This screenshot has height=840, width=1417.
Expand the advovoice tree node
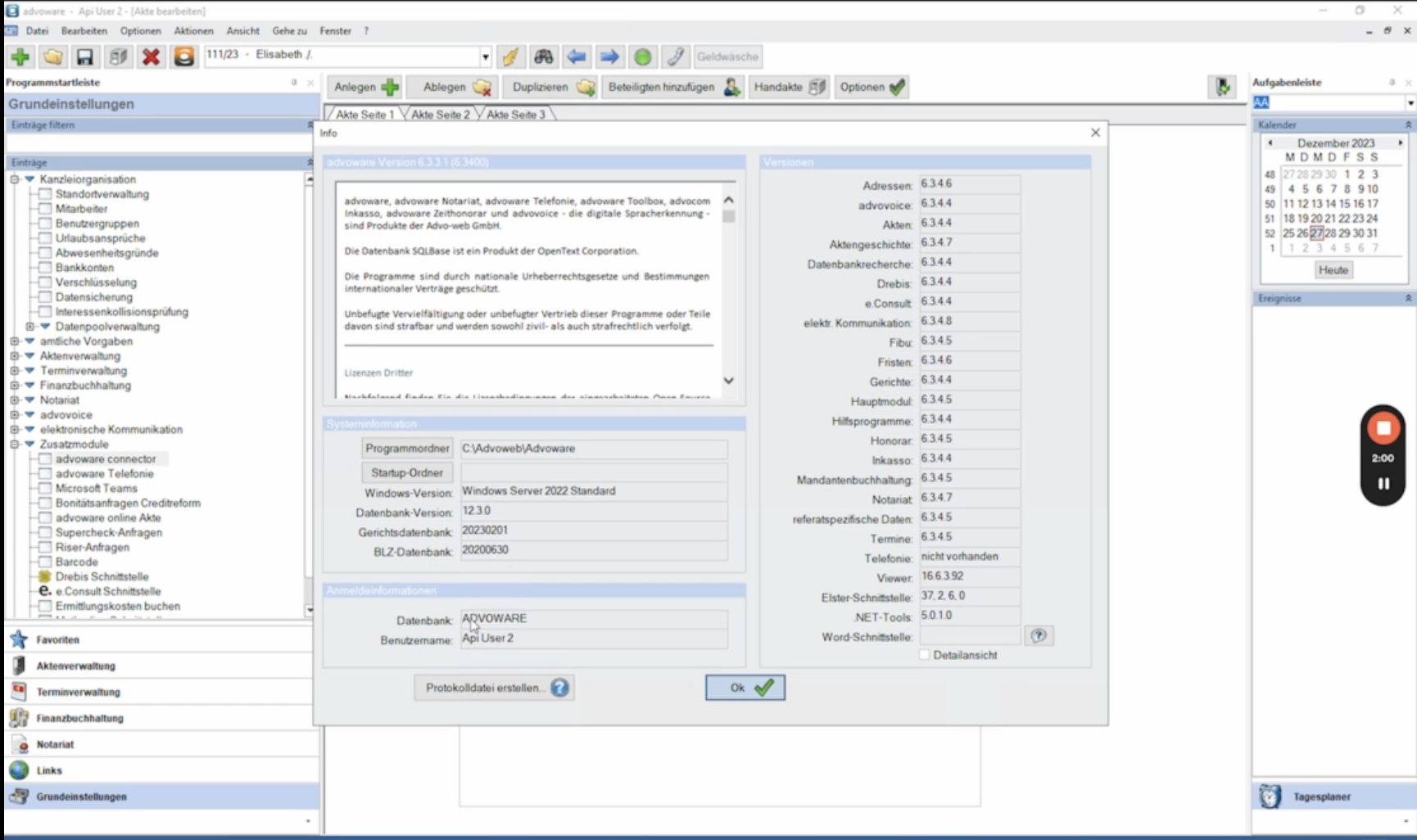click(x=15, y=415)
